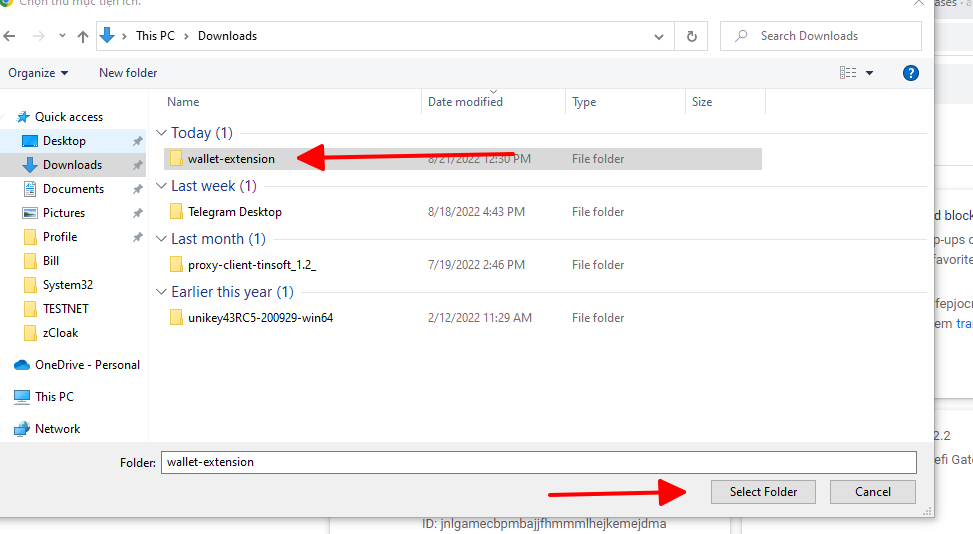Open OneDrive - Personal in sidebar
The width and height of the screenshot is (973, 534).
coord(87,365)
